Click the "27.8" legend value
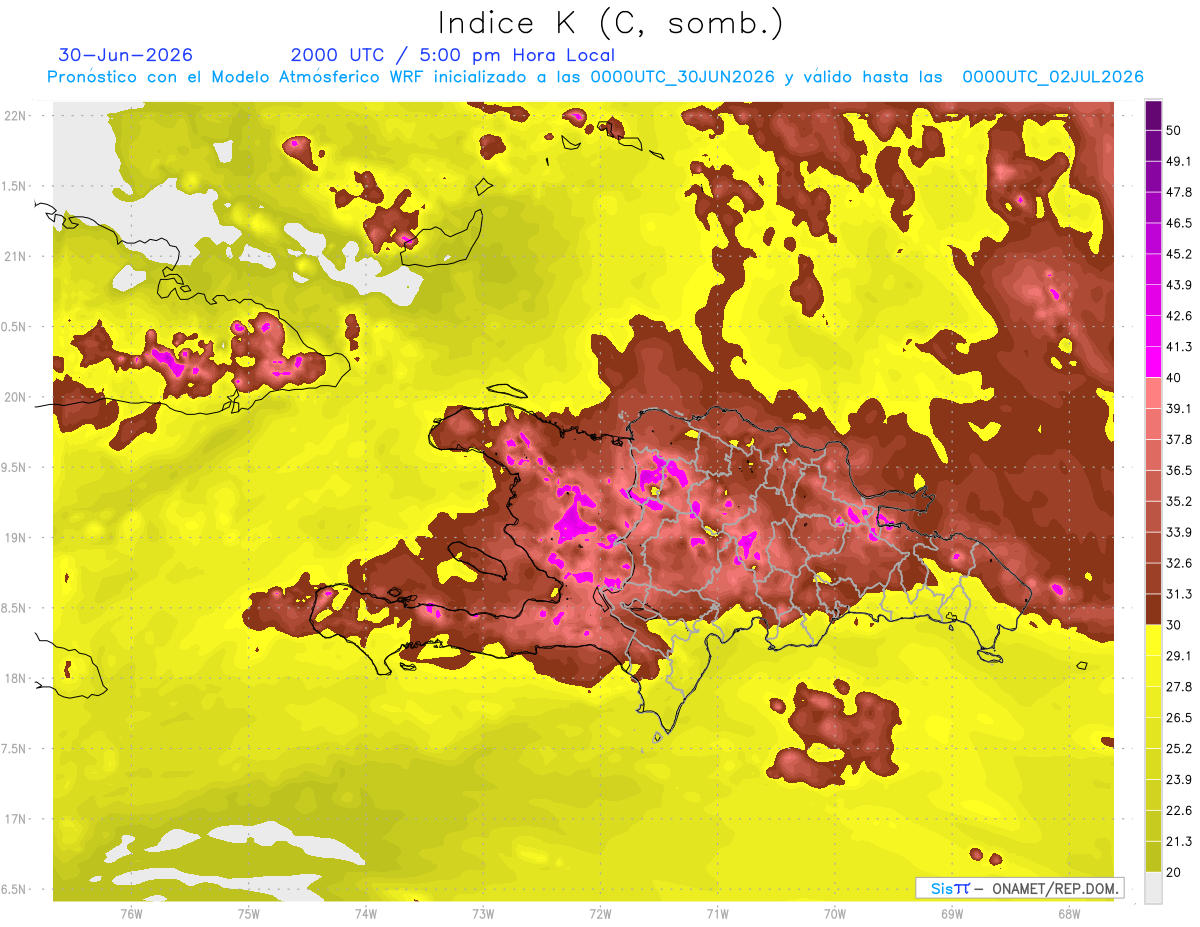This screenshot has width=1200, height=927. [1180, 687]
